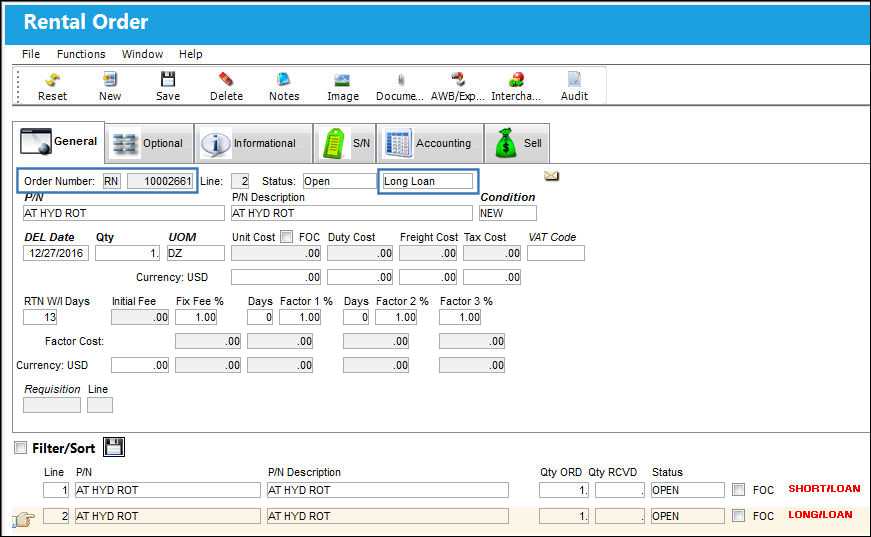Select line 2 P/N AT HYD ROT

tap(167, 516)
